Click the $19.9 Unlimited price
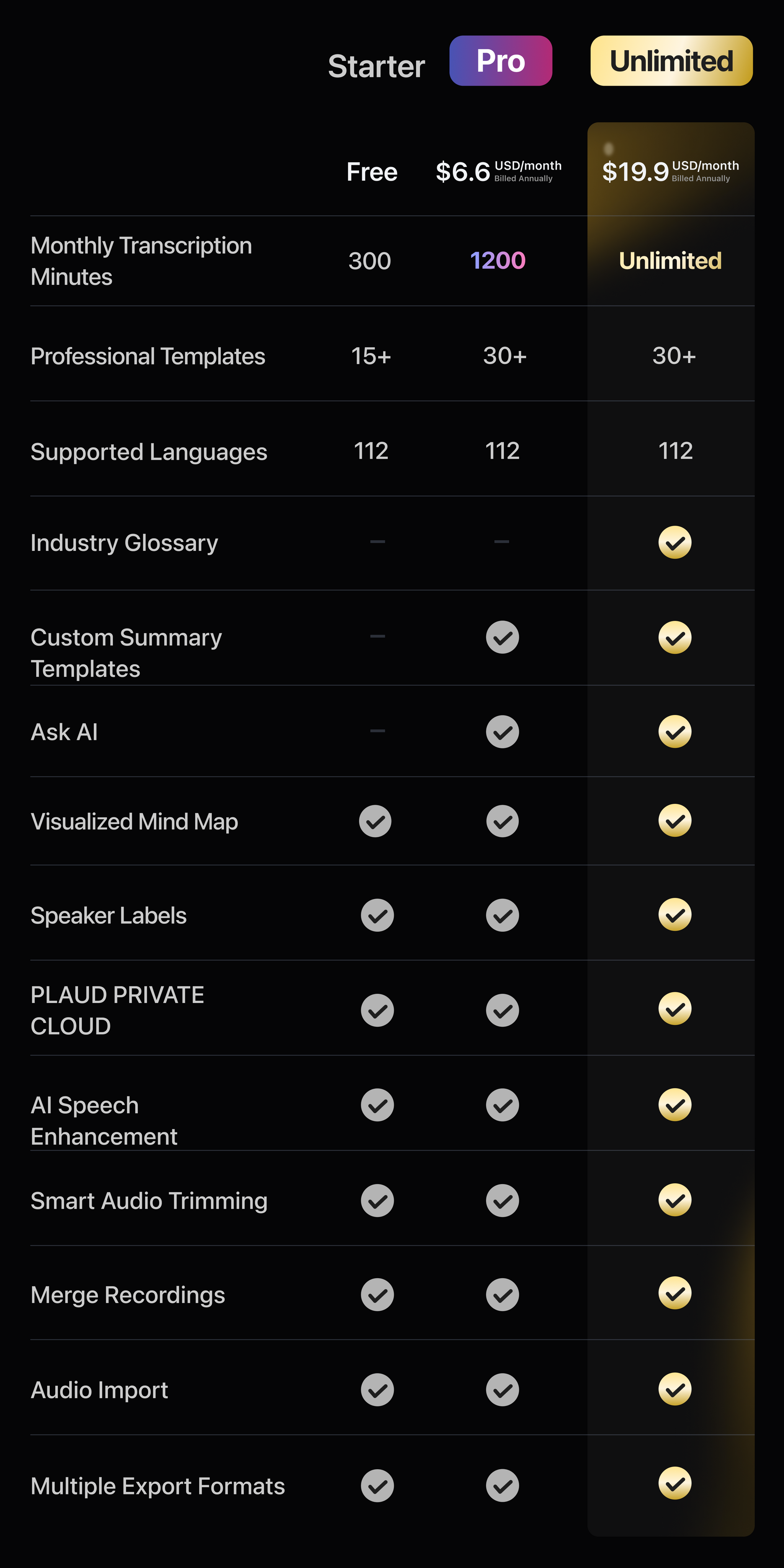 pos(635,171)
